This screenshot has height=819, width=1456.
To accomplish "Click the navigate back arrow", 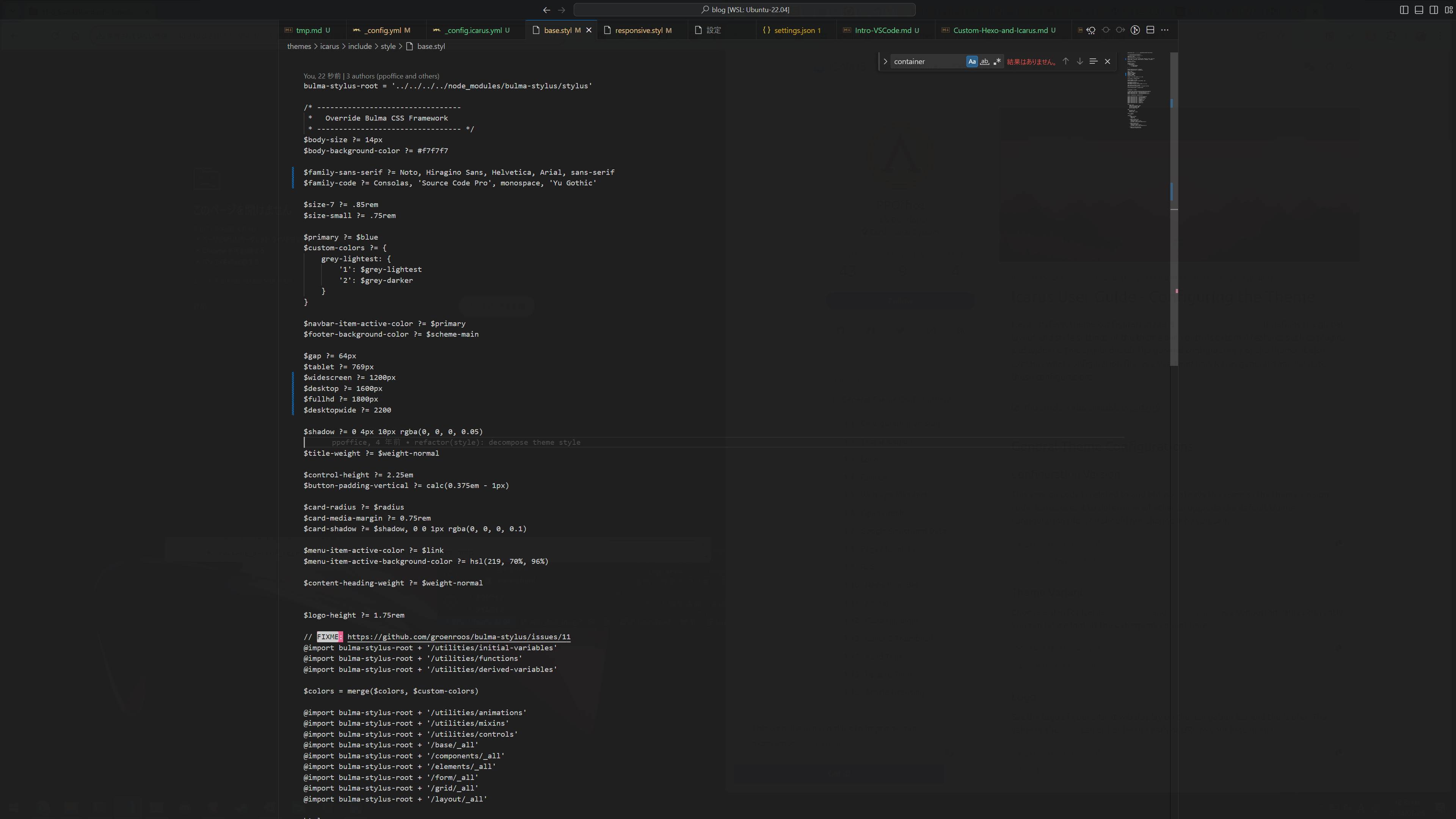I will pyautogui.click(x=546, y=9).
